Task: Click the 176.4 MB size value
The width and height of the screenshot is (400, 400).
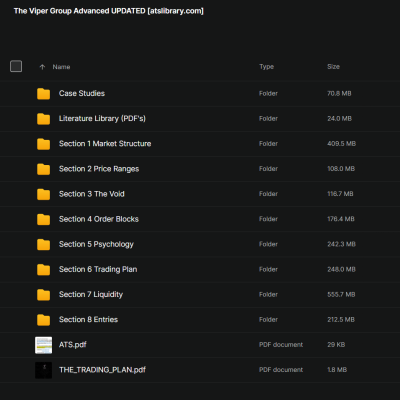Action: click(341, 219)
